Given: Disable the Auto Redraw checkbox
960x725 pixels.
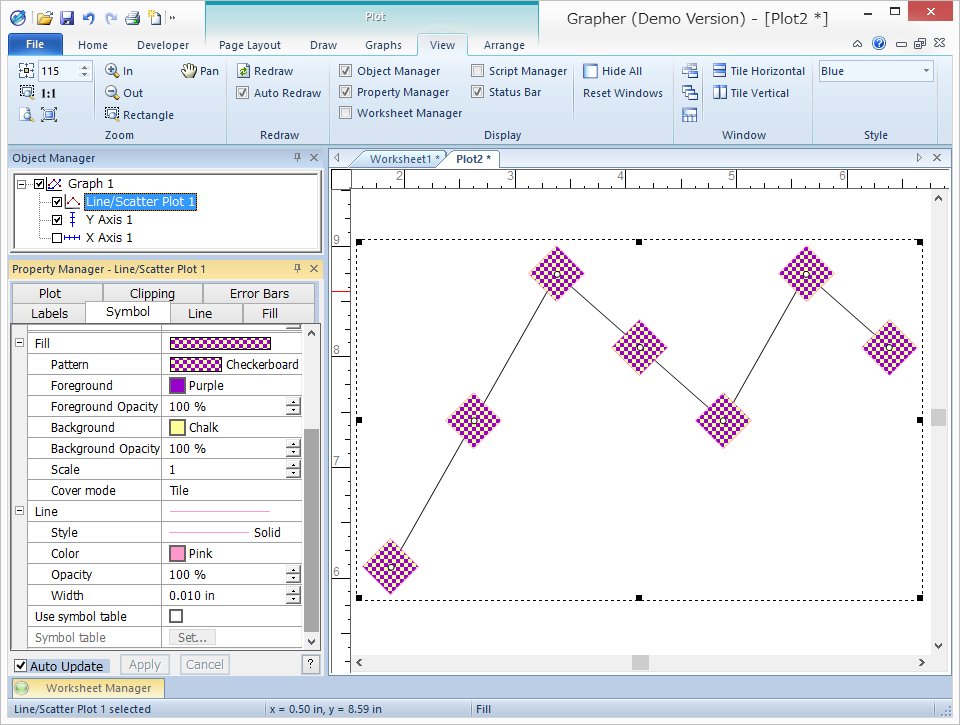Looking at the screenshot, I should pyautogui.click(x=243, y=93).
